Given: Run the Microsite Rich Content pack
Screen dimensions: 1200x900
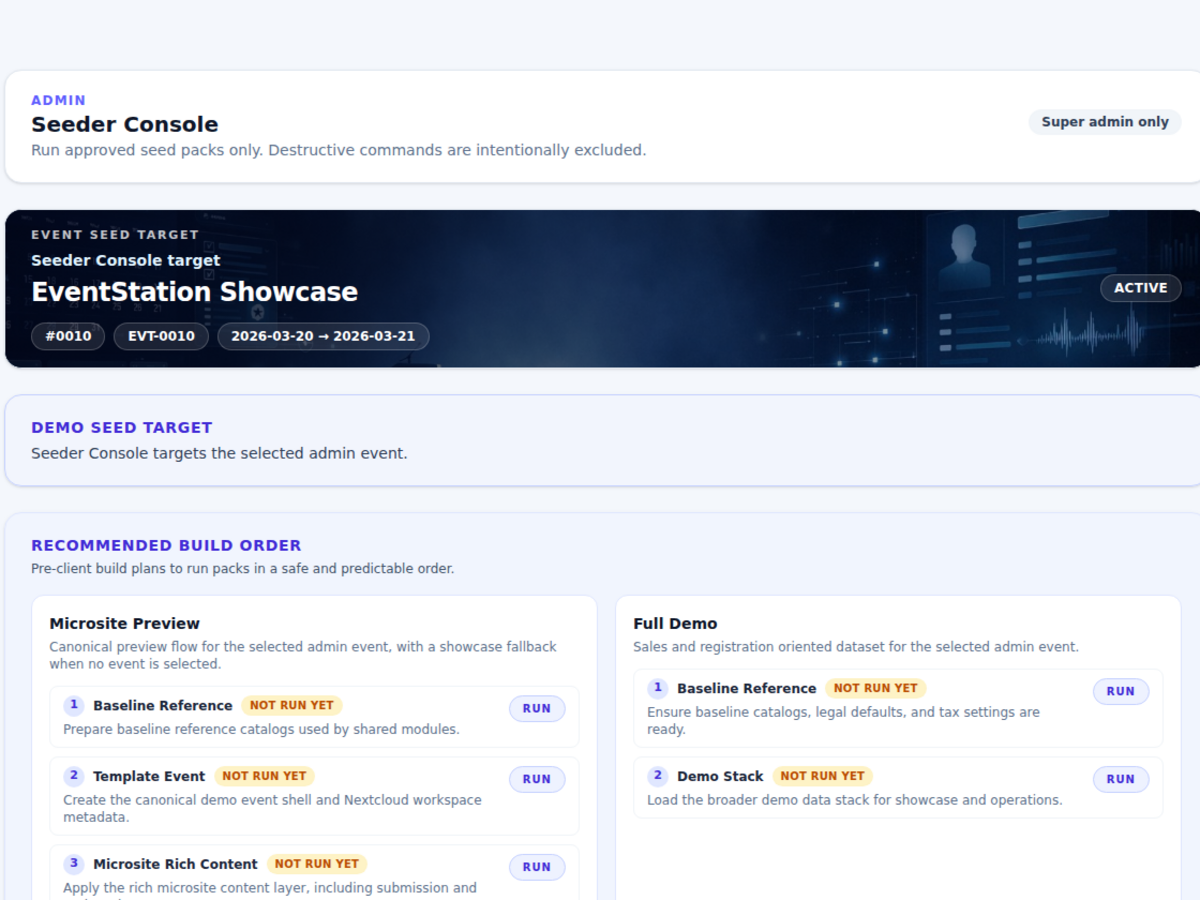Looking at the screenshot, I should (537, 867).
